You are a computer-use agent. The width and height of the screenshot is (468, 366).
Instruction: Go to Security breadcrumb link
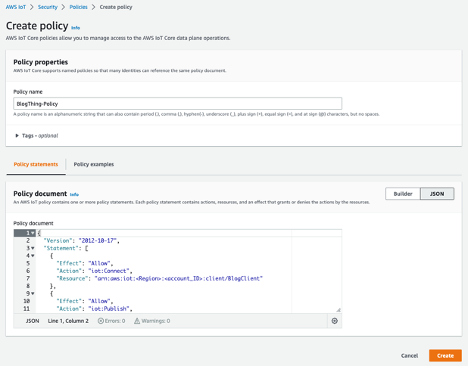pos(48,7)
